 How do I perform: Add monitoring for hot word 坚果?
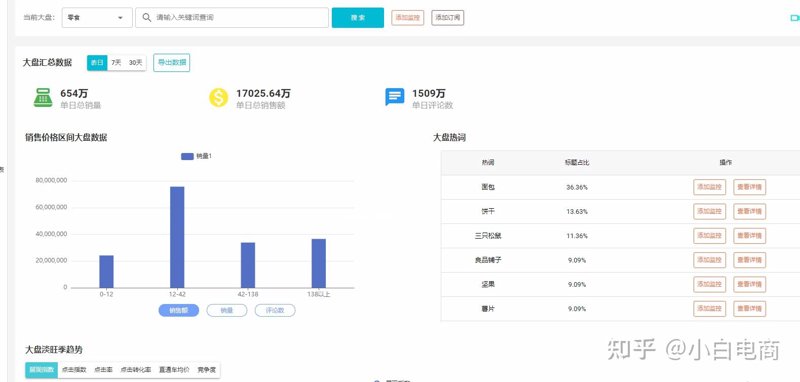[x=709, y=284]
